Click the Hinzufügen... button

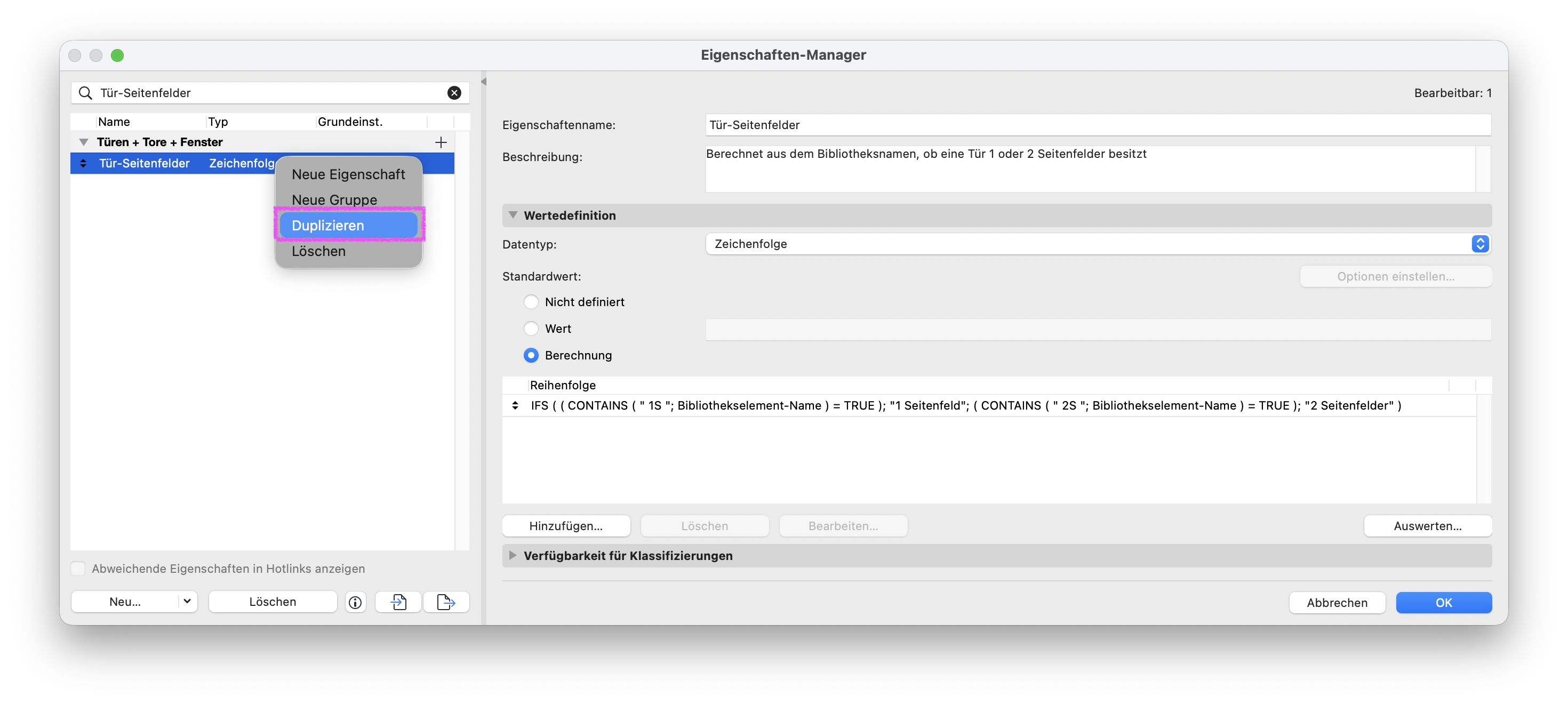point(566,526)
